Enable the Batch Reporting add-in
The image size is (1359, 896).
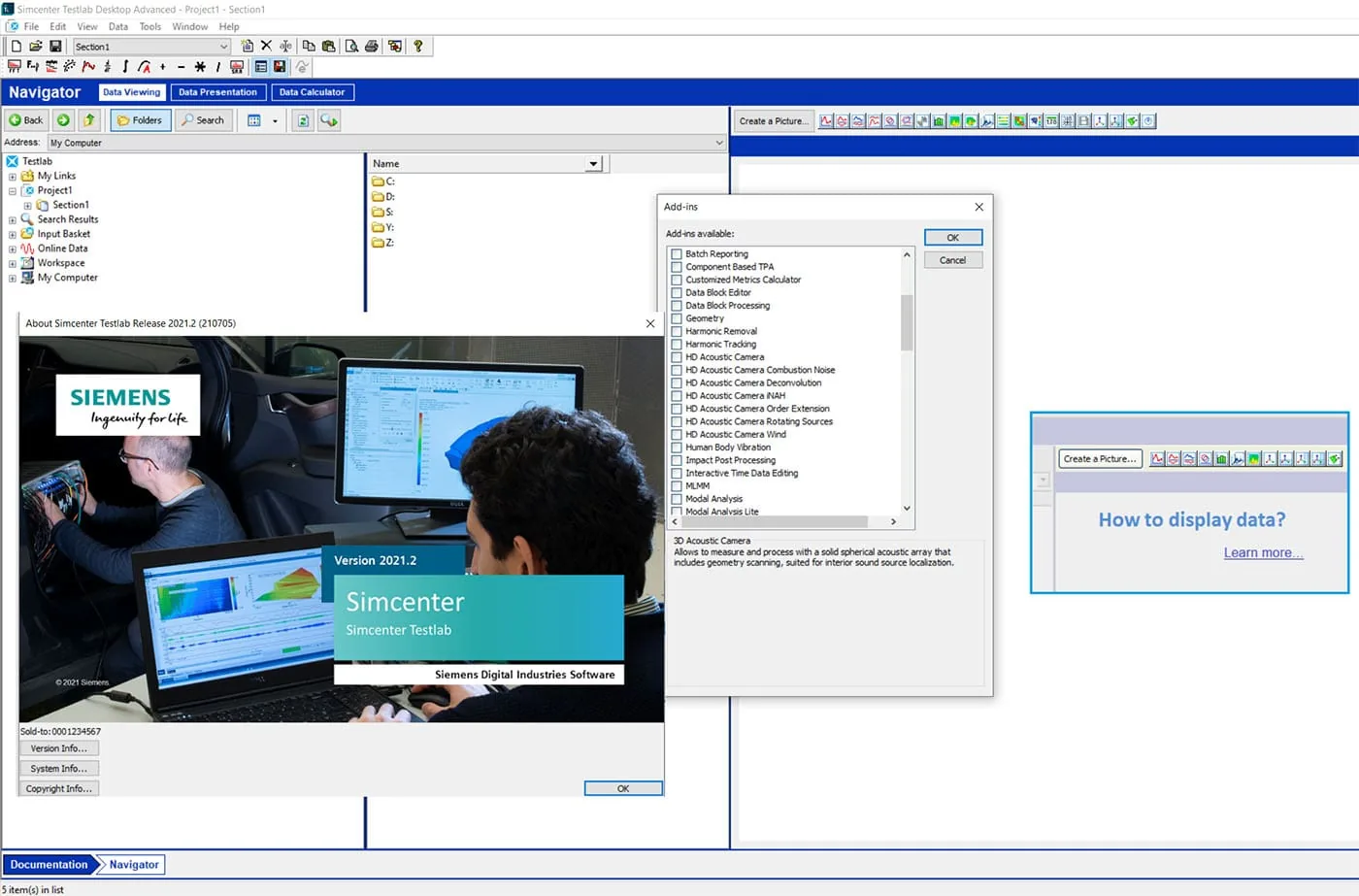[x=677, y=254]
